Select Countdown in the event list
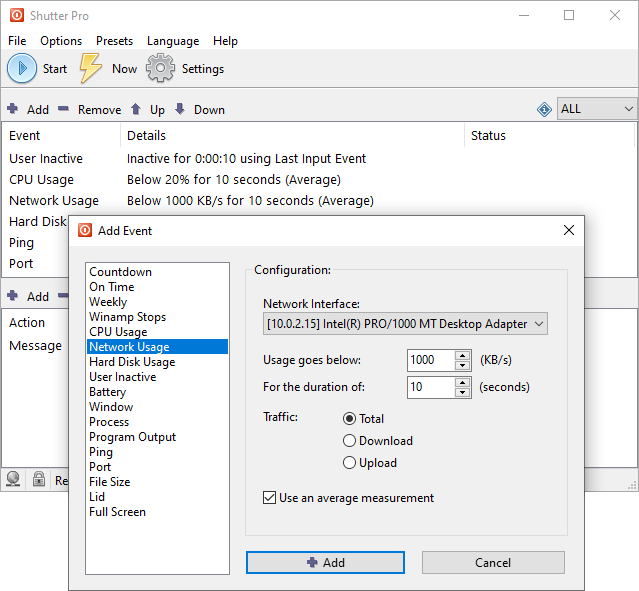Image resolution: width=639 pixels, height=591 pixels. (x=157, y=272)
